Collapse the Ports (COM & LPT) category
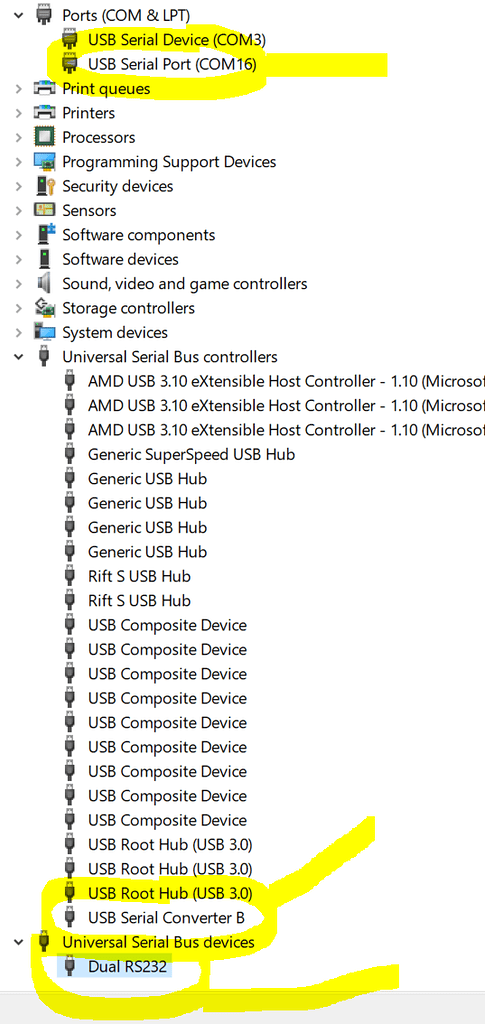485x1024 pixels. [x=18, y=14]
